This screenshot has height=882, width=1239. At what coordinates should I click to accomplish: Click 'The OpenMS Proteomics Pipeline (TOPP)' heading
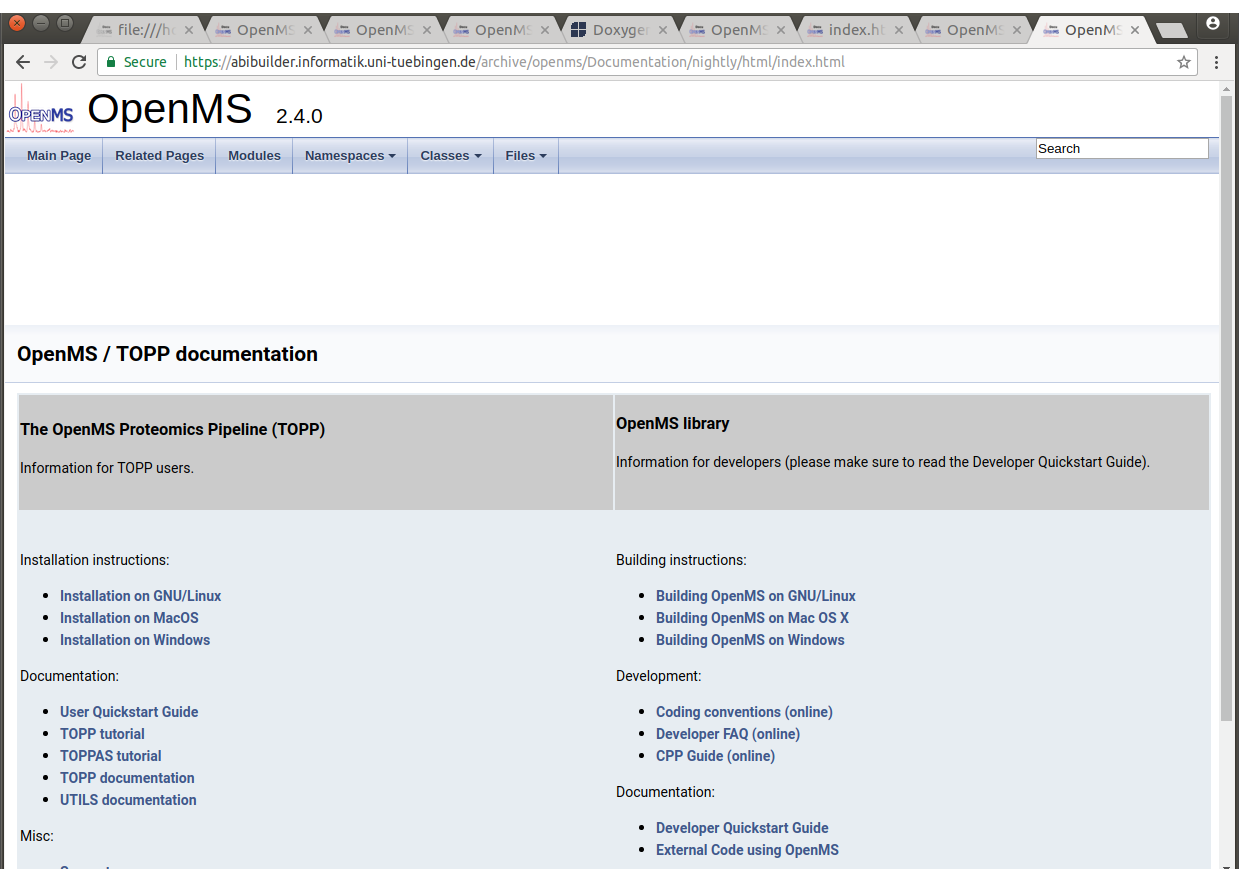click(x=172, y=430)
